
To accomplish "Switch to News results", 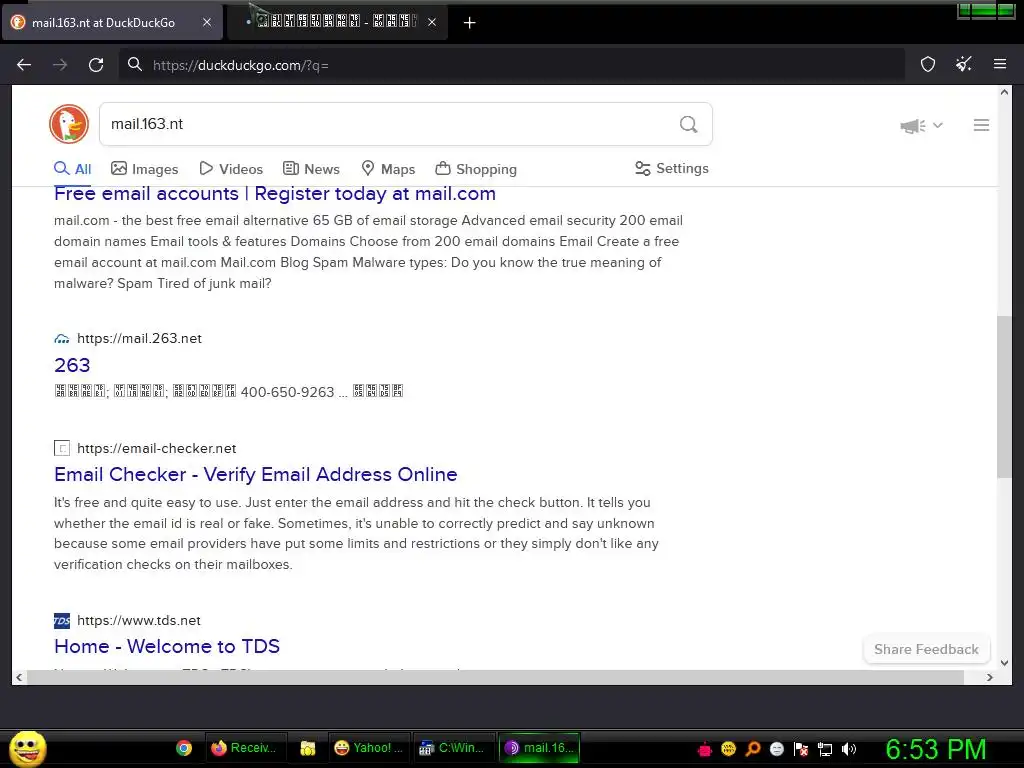I will point(312,169).
